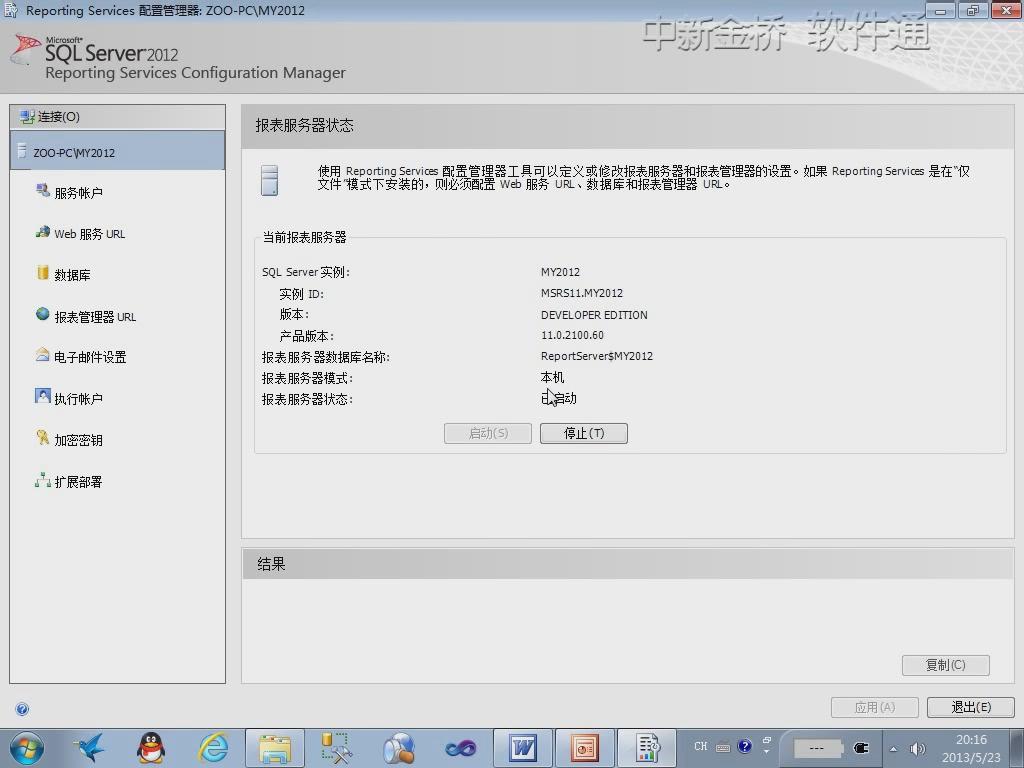This screenshot has width=1024, height=768.
Task: Open the 报表管理器 URL globe icon
Action: click(x=43, y=315)
